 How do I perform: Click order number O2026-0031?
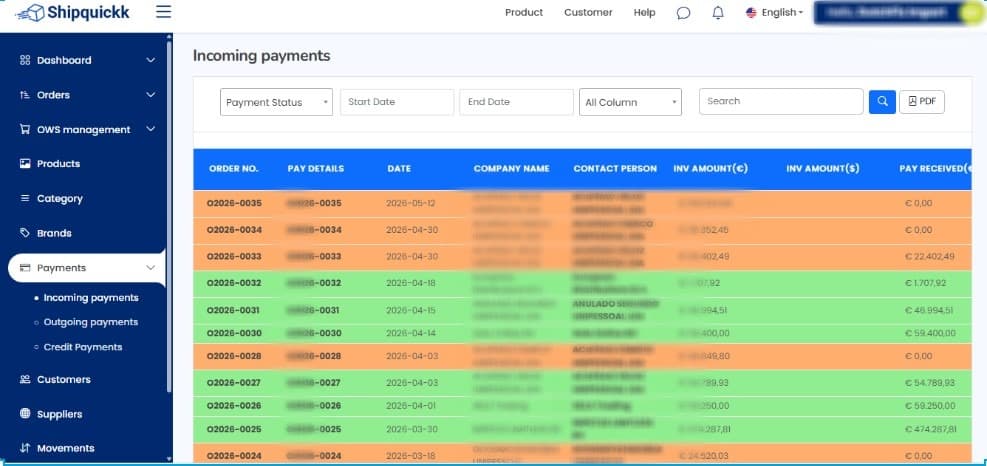point(234,310)
